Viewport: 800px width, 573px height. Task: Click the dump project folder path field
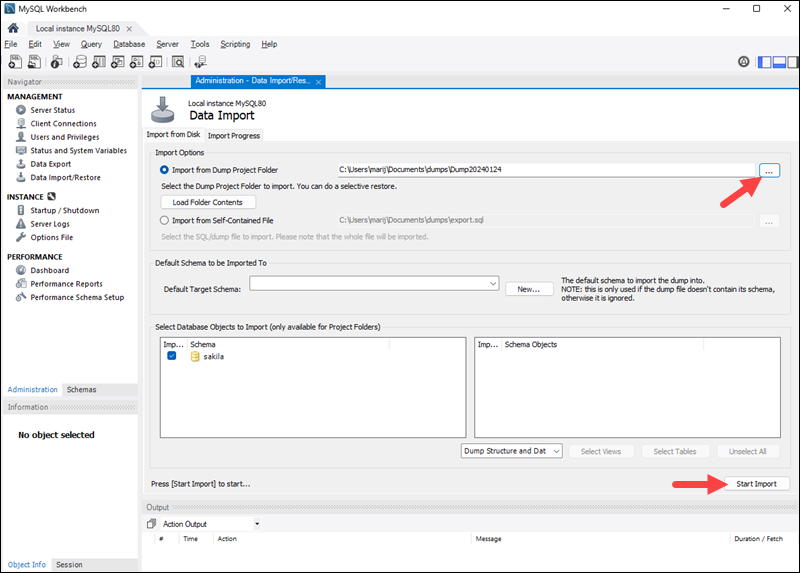tap(546, 170)
